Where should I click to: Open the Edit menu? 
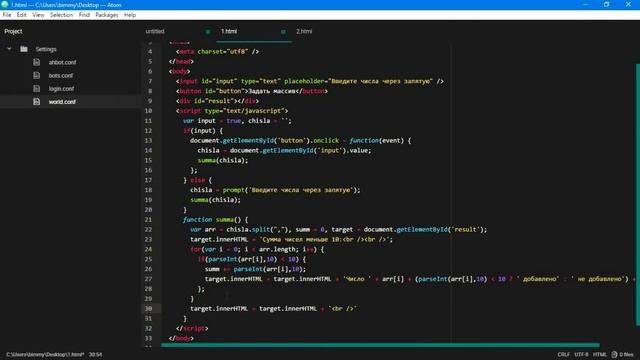(21, 15)
